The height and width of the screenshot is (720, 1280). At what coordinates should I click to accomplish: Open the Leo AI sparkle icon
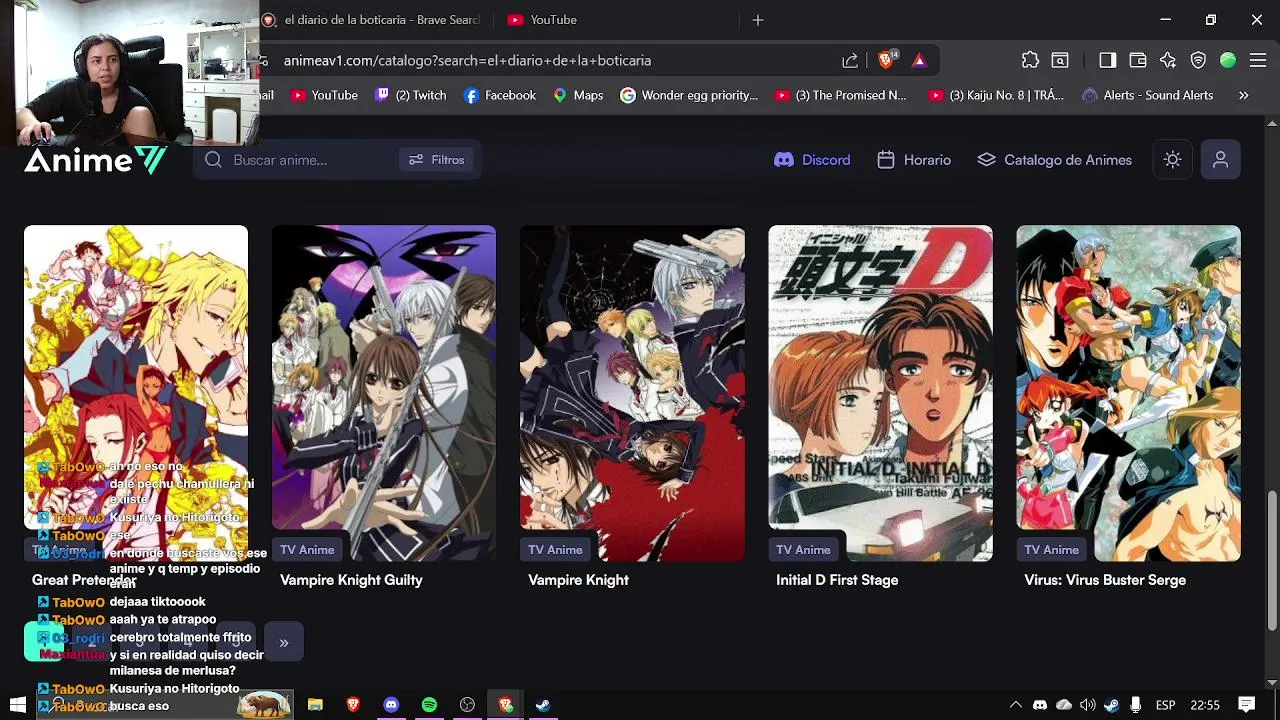click(x=1168, y=60)
